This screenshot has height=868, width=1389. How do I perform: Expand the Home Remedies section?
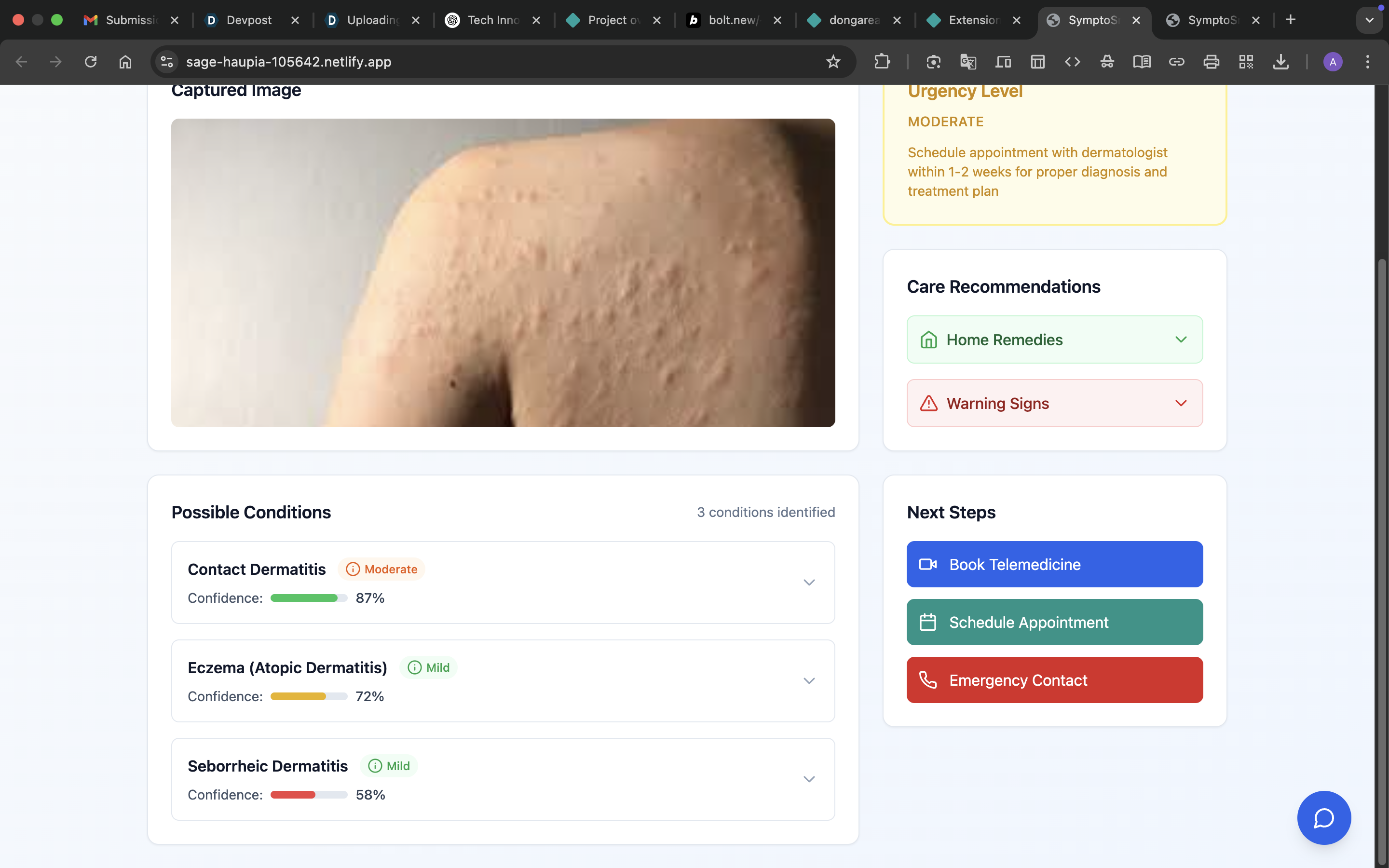pos(1054,339)
